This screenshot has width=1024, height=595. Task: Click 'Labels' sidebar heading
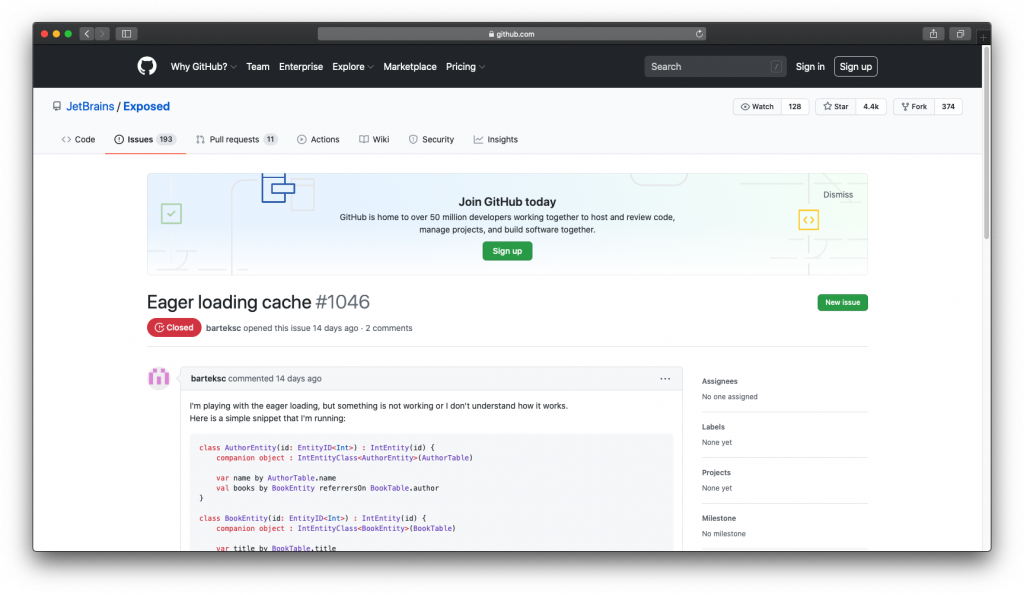click(713, 427)
